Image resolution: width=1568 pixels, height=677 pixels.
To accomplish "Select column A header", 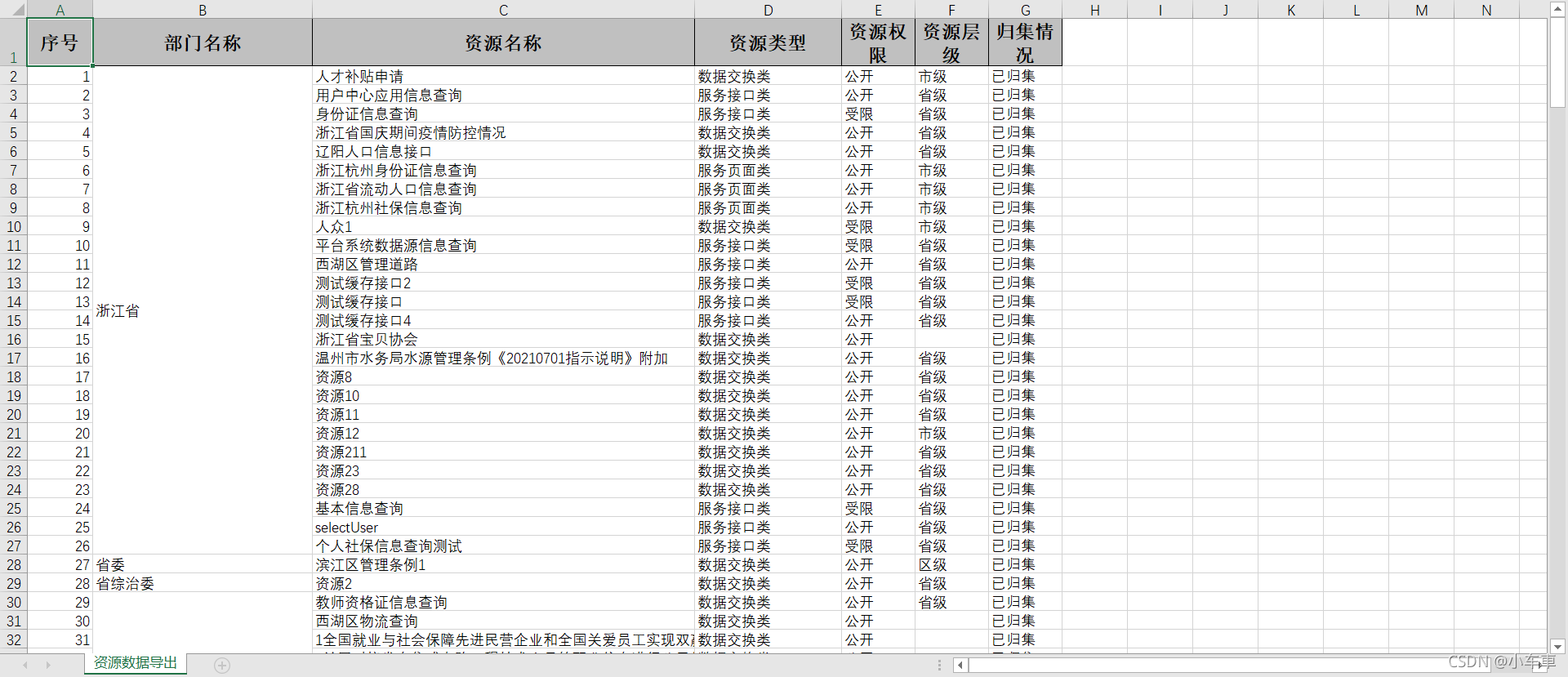I will (60, 9).
